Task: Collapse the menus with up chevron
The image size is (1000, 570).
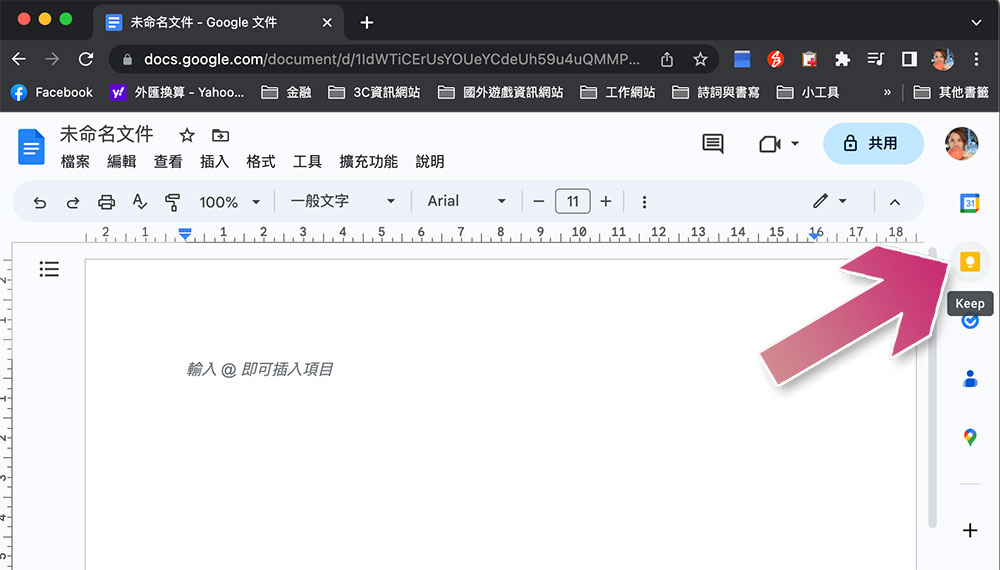Action: (x=895, y=202)
